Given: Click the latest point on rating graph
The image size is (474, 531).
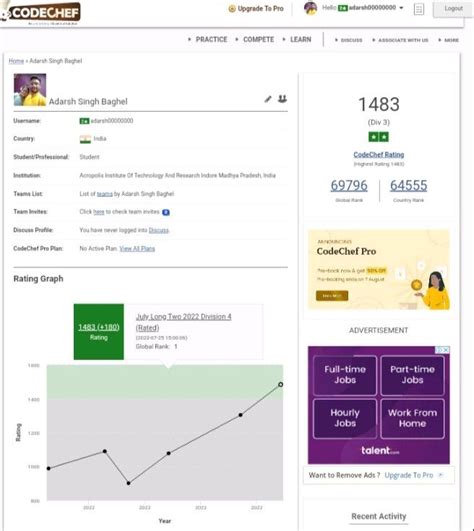Looking at the screenshot, I should click(280, 384).
